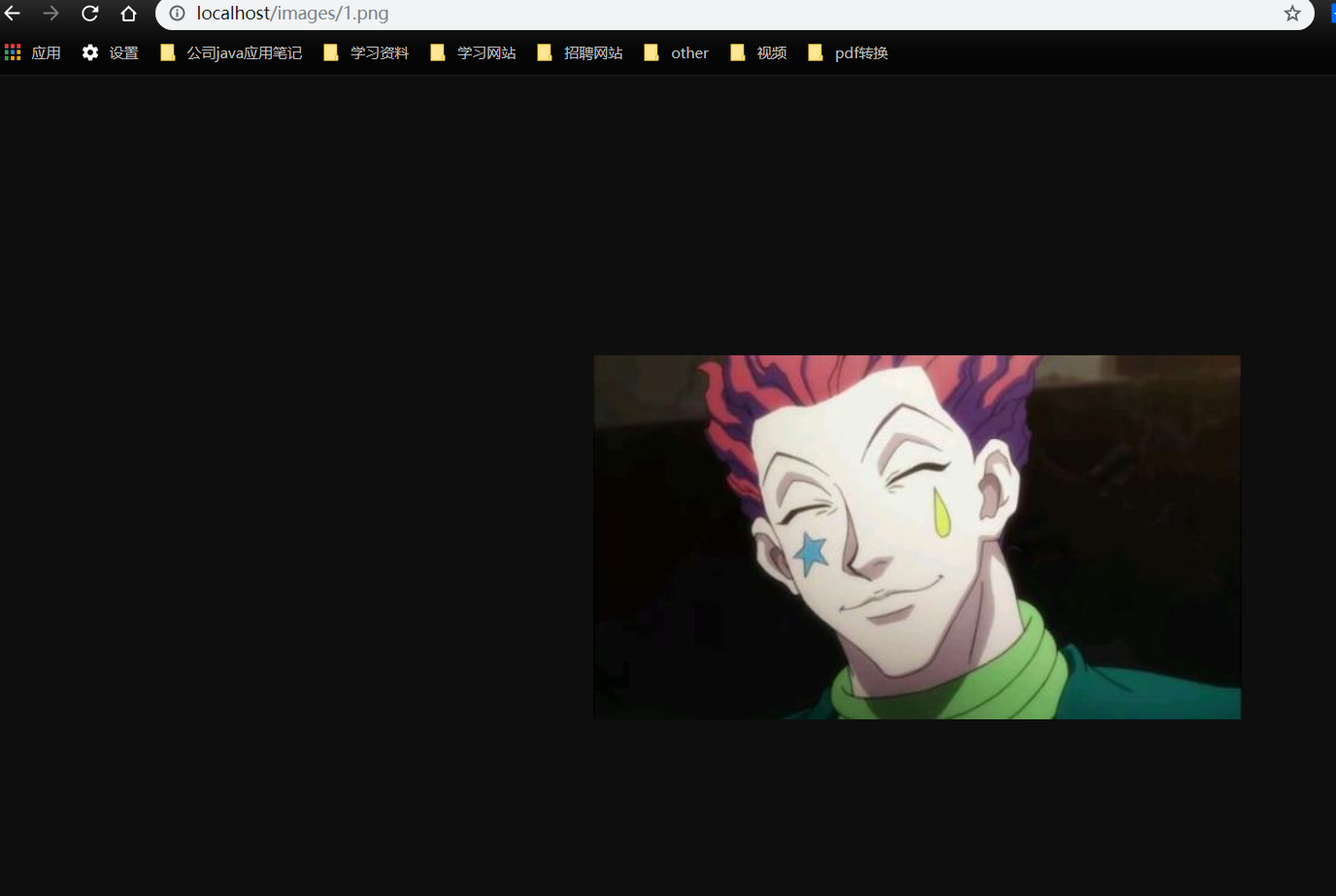Image resolution: width=1336 pixels, height=896 pixels.
Task: Open the 学习资料 bookmark folder
Action: (366, 52)
